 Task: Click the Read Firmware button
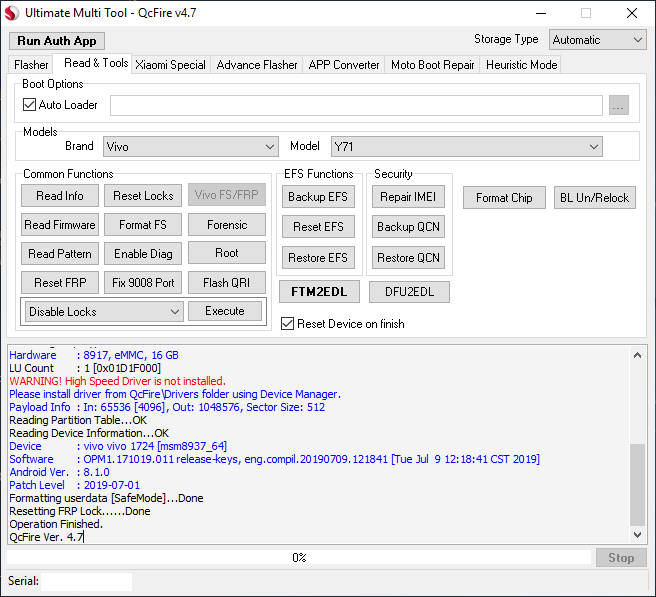click(x=60, y=225)
